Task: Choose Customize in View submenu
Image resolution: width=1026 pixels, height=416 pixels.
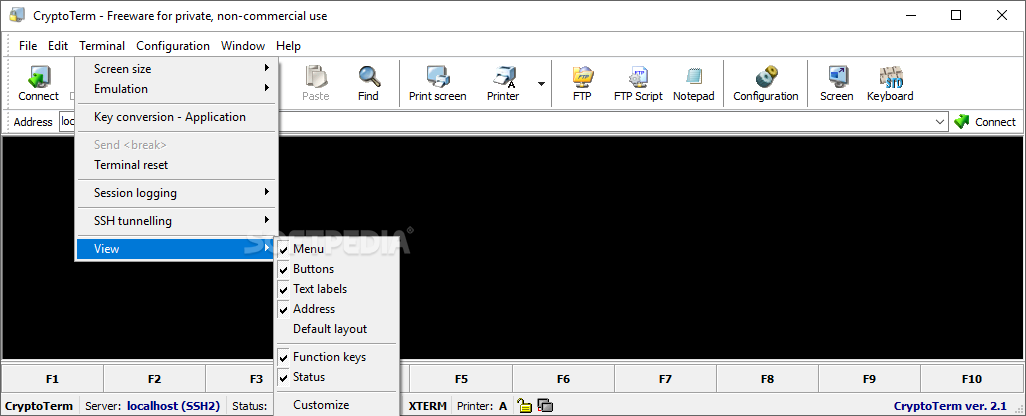Action: (336, 405)
